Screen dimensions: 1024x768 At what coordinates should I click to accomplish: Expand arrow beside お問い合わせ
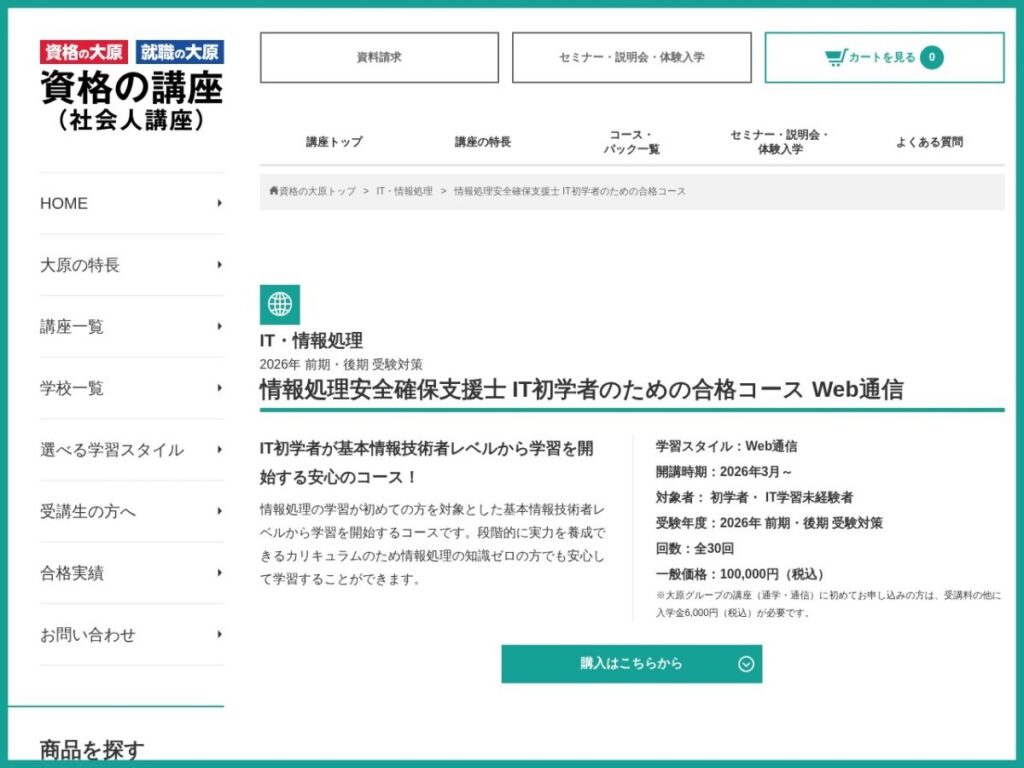[x=219, y=634]
